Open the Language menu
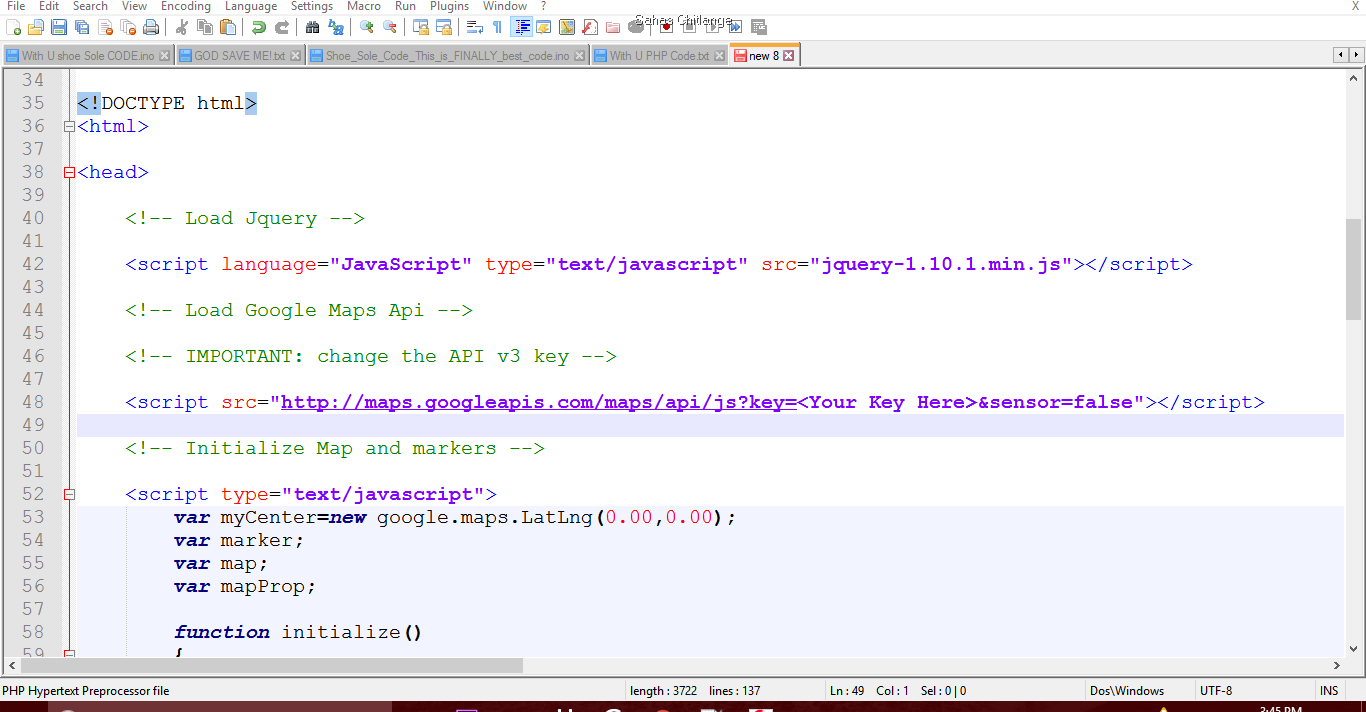 pyautogui.click(x=251, y=6)
